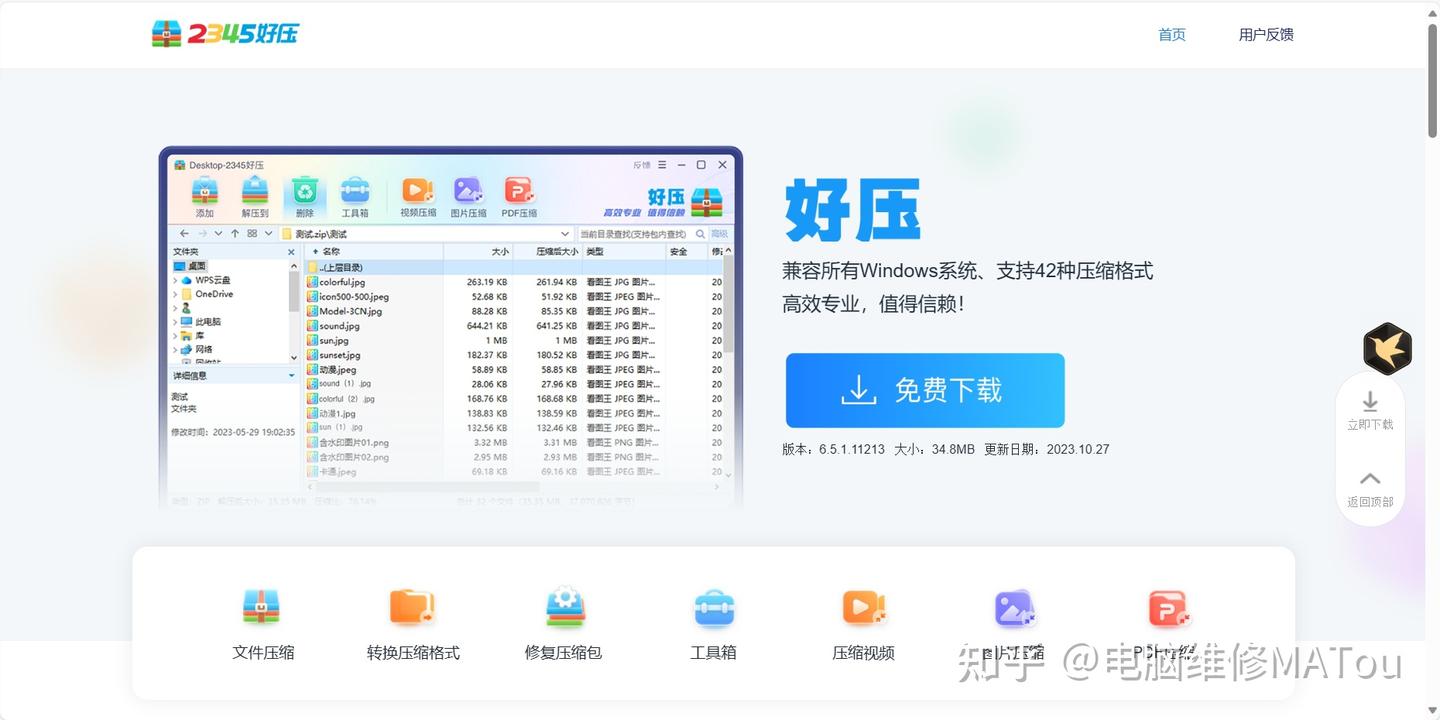Select the 动漫1.jpg file row

tap(512, 413)
